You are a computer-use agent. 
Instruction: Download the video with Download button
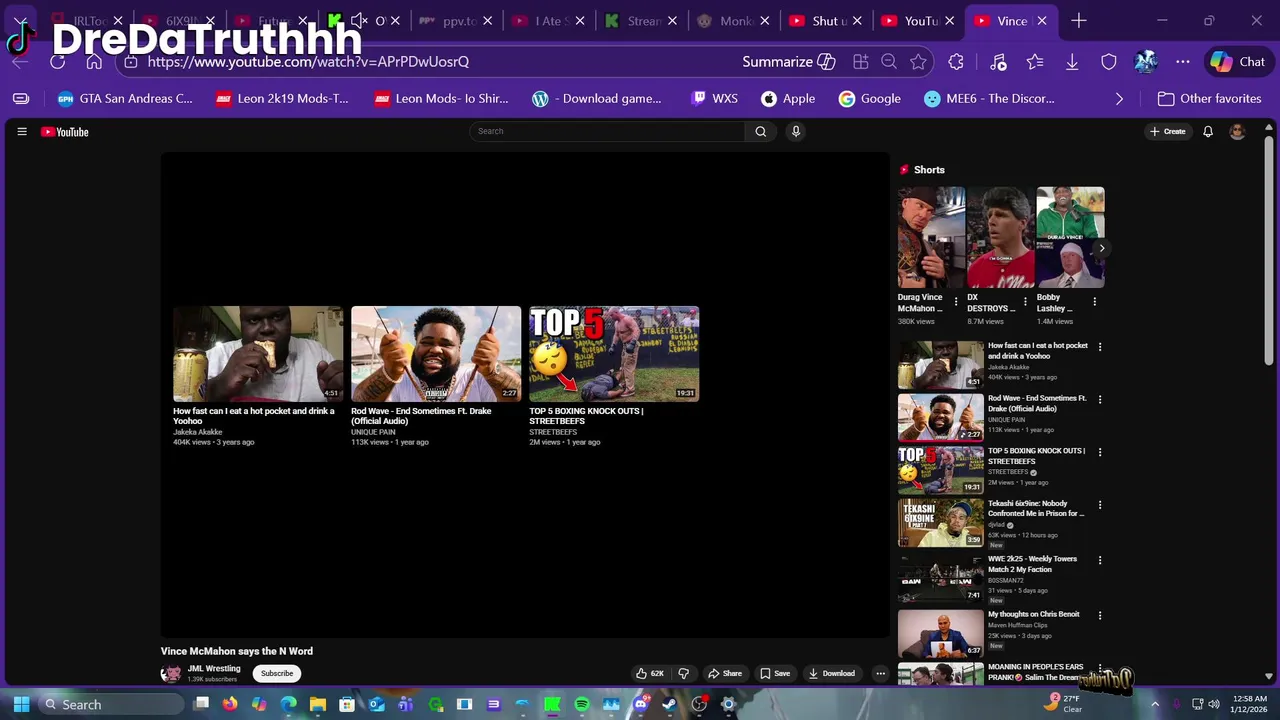coord(832,673)
